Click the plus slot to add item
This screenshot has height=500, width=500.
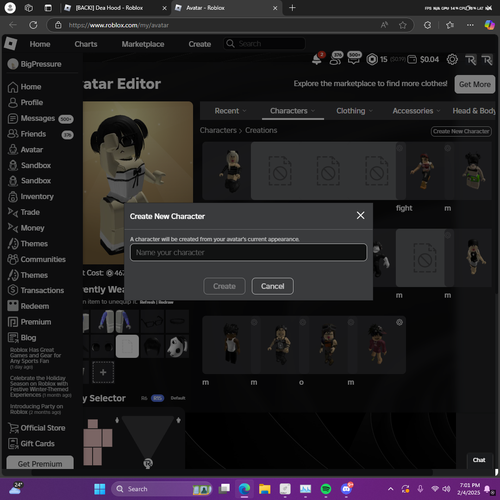coord(103,372)
